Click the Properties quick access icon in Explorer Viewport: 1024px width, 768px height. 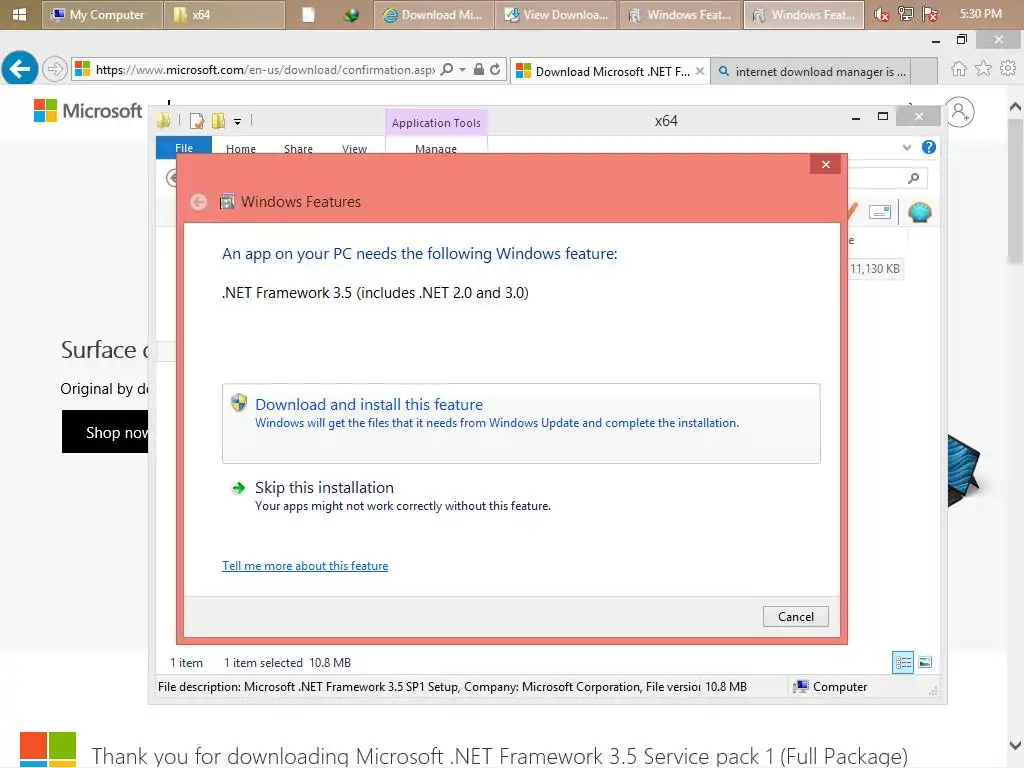(x=197, y=121)
